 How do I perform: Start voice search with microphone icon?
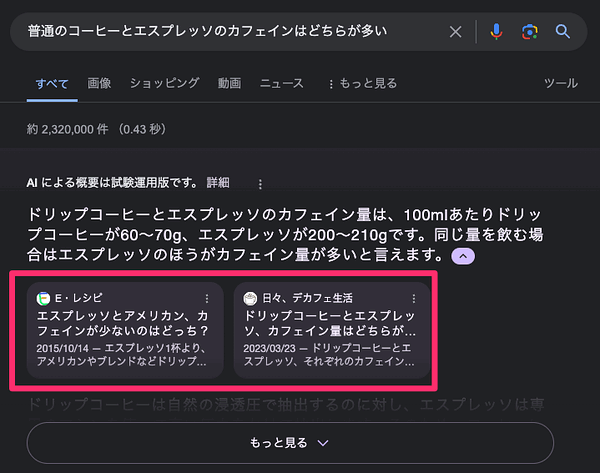(496, 31)
